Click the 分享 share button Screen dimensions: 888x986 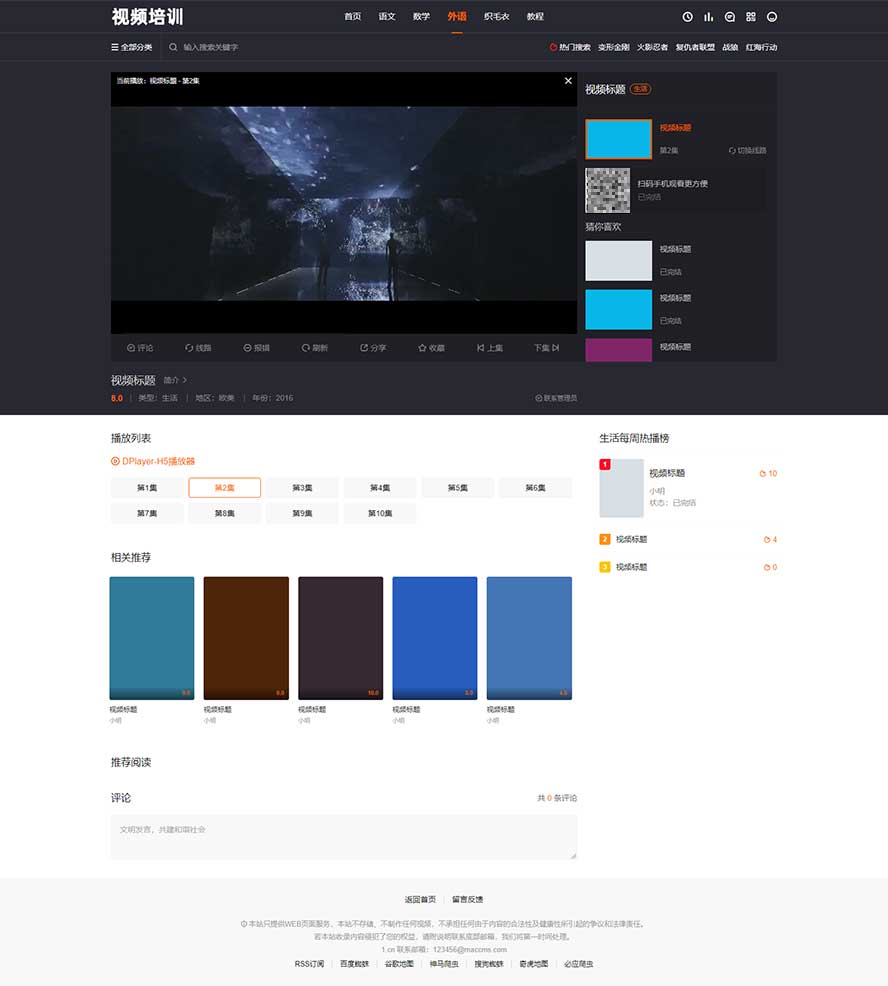[373, 348]
